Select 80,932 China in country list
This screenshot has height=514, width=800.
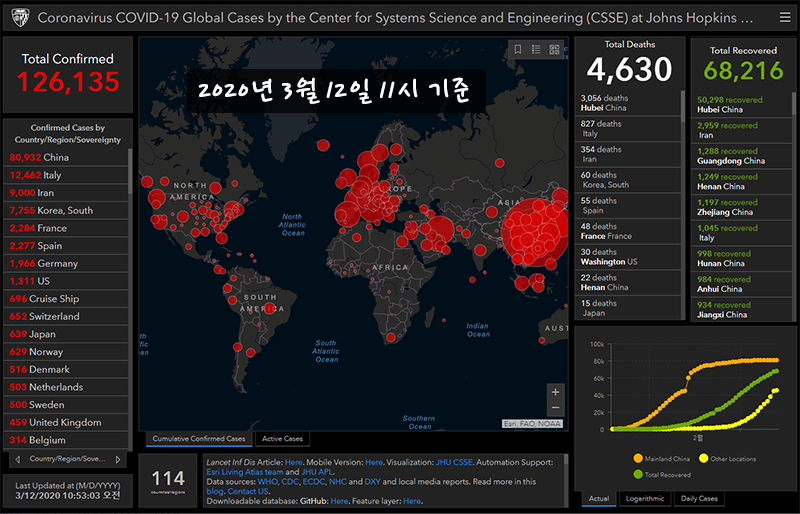66,157
